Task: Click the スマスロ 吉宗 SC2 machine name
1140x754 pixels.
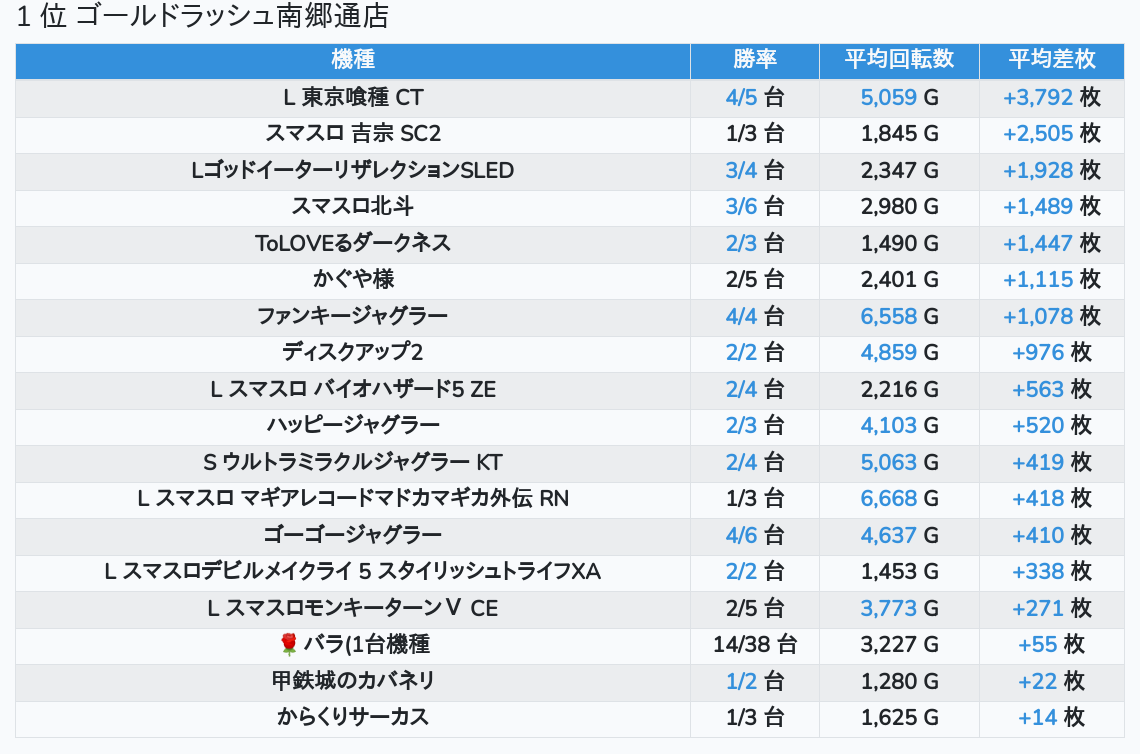Action: click(353, 134)
